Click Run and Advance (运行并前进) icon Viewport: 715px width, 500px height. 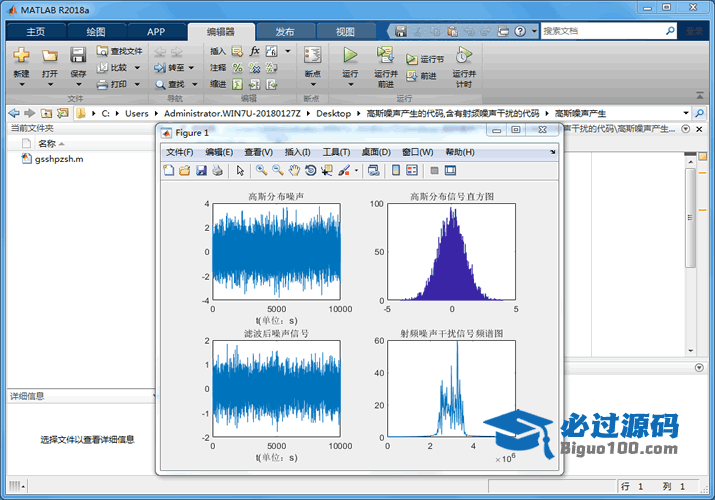[385, 55]
